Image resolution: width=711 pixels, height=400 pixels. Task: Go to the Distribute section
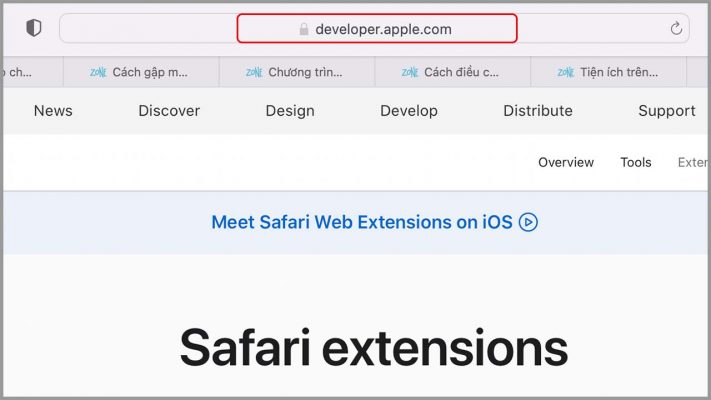(x=538, y=111)
